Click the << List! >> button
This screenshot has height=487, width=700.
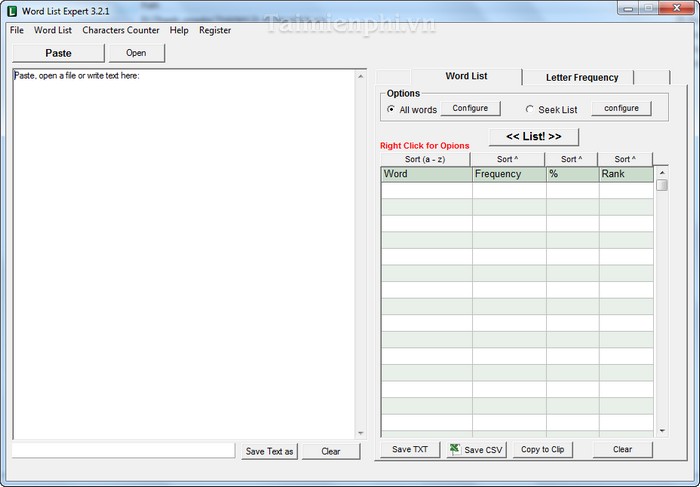click(533, 136)
